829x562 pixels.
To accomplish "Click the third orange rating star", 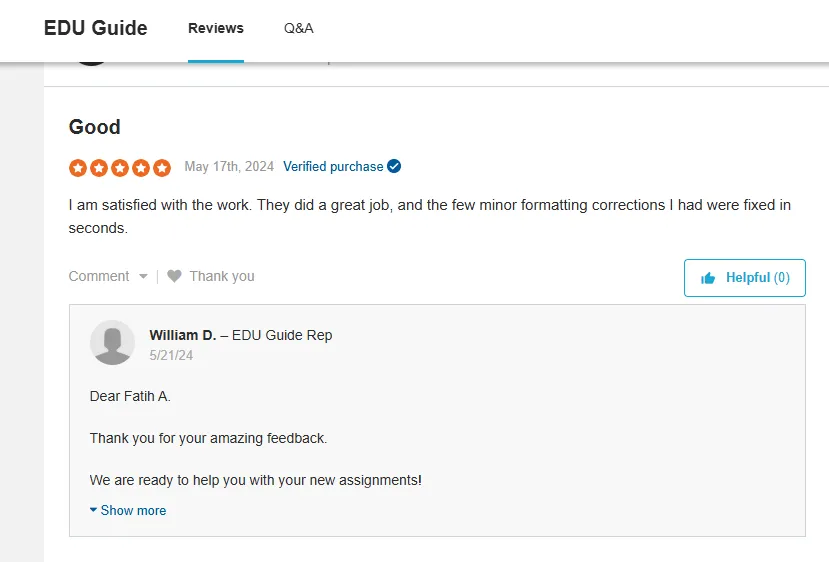I will tap(120, 168).
